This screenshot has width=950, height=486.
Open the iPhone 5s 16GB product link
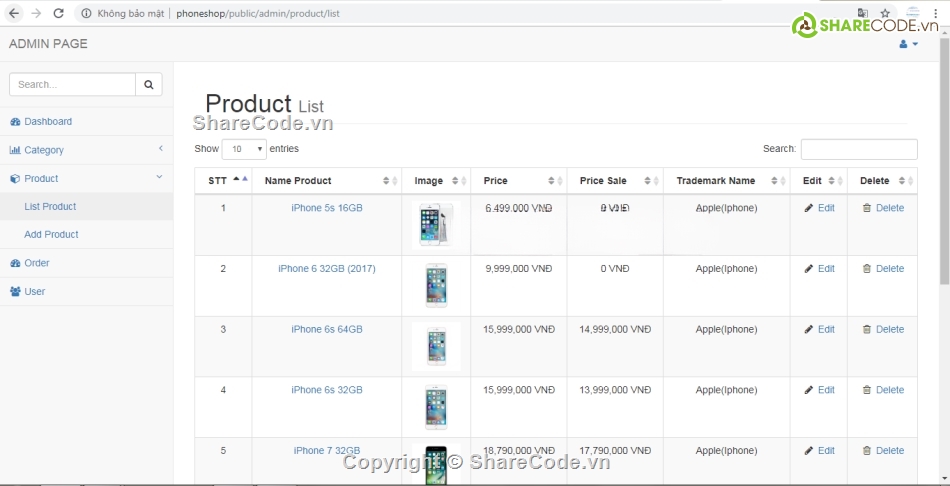[327, 208]
